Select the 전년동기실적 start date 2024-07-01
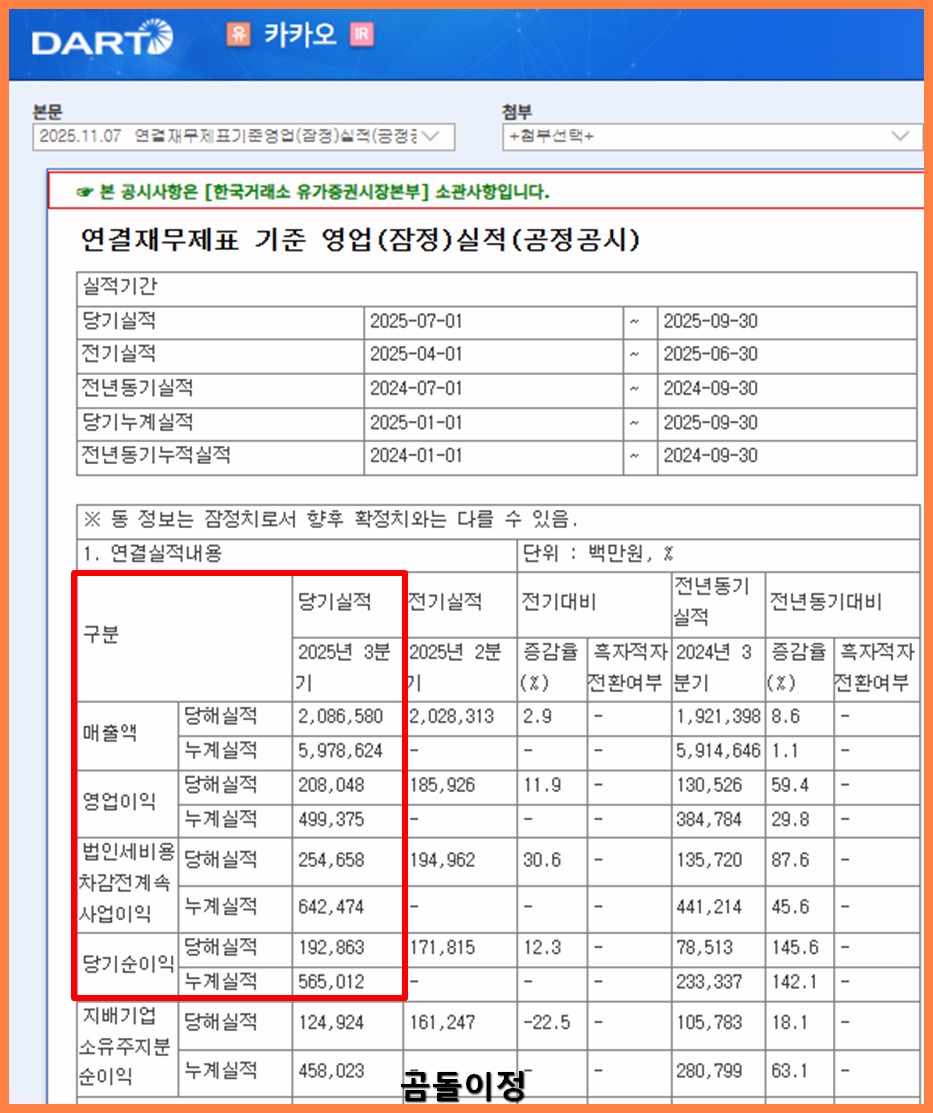 (416, 389)
